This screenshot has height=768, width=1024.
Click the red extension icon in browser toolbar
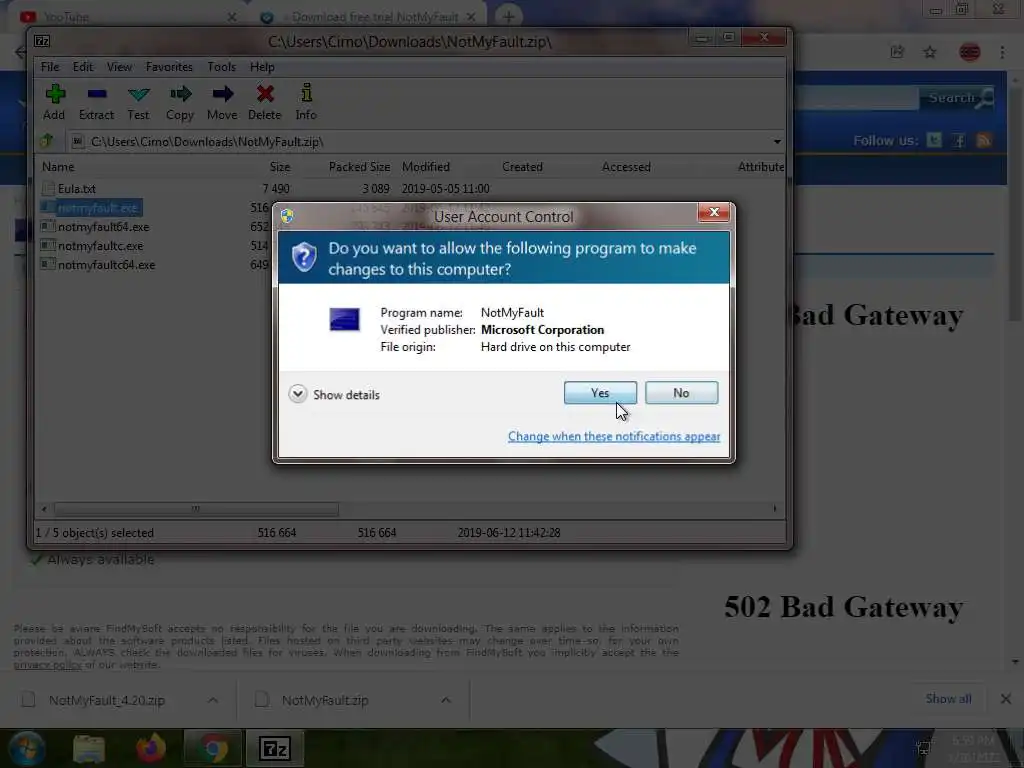point(969,52)
